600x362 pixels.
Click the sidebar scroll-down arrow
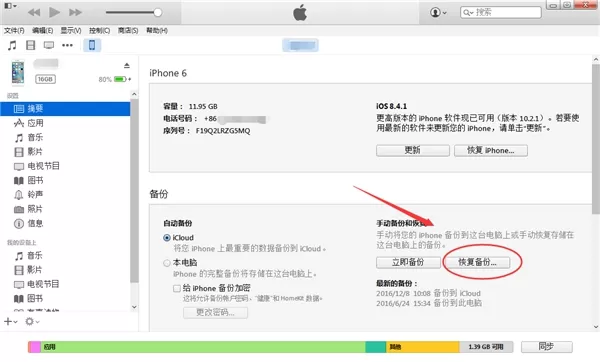[134, 307]
